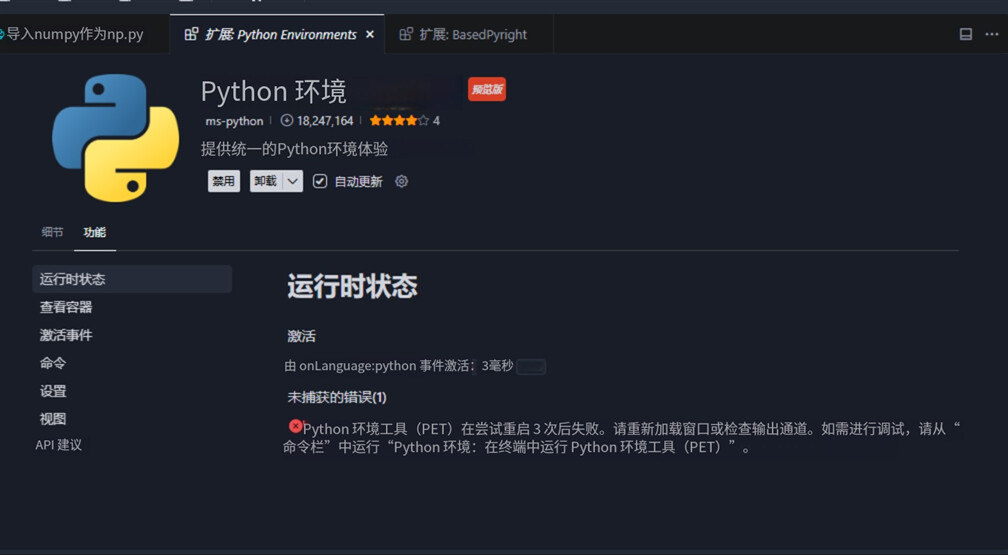This screenshot has height=555, width=1008.
Task: Click the Python logo extension icon
Action: (115, 138)
